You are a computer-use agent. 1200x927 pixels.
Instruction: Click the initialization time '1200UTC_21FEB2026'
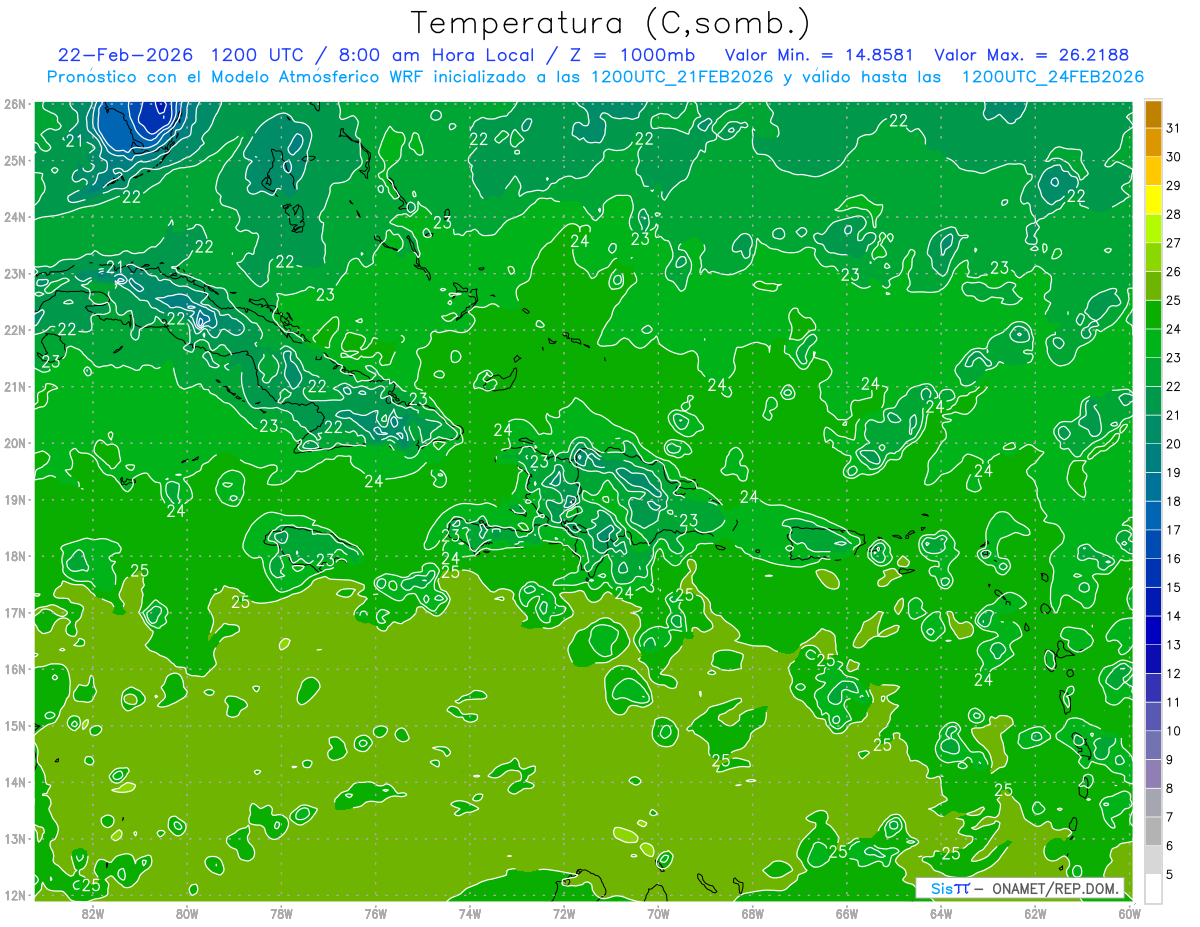click(682, 77)
